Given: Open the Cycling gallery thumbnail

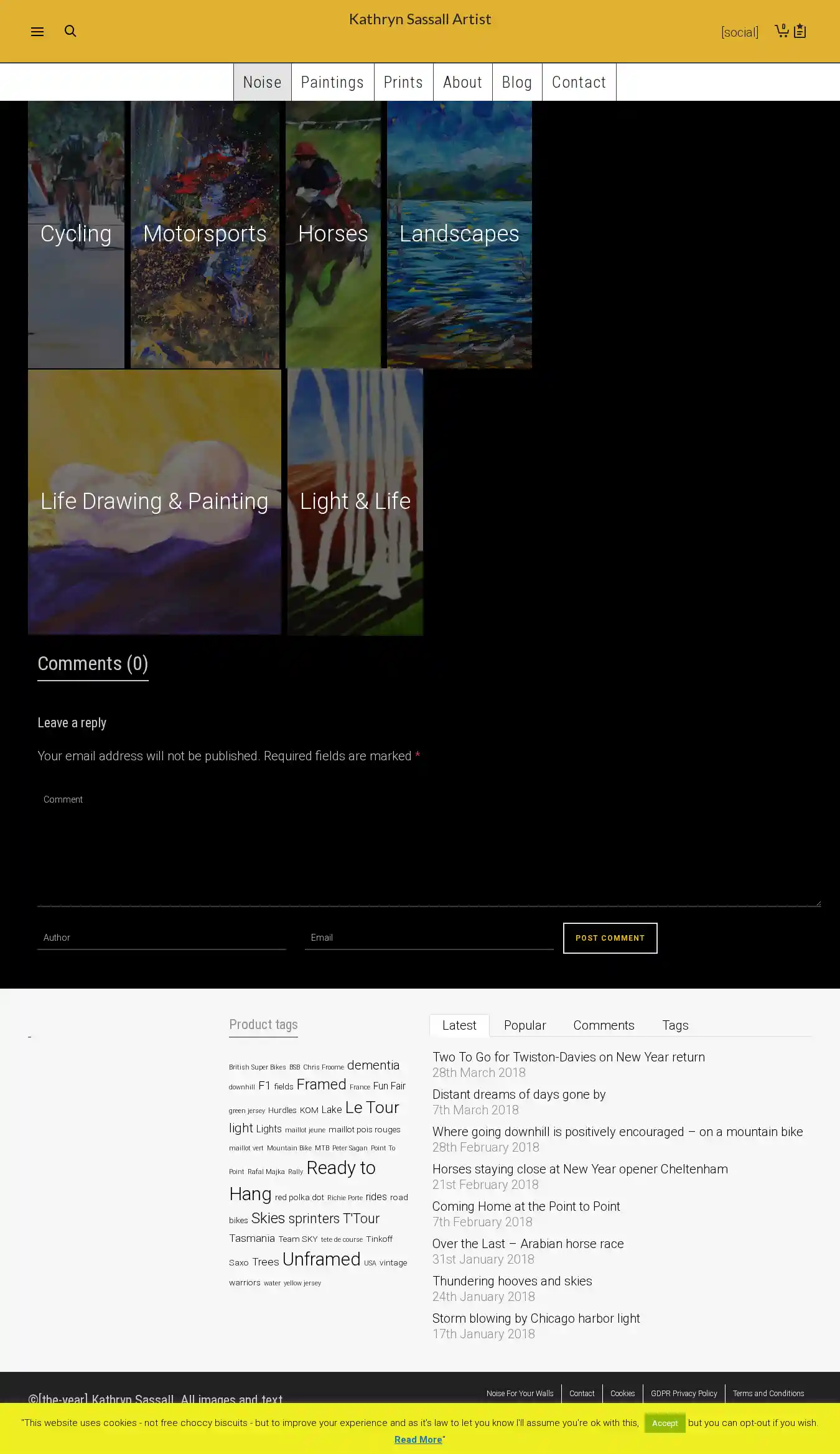Looking at the screenshot, I should coord(76,235).
